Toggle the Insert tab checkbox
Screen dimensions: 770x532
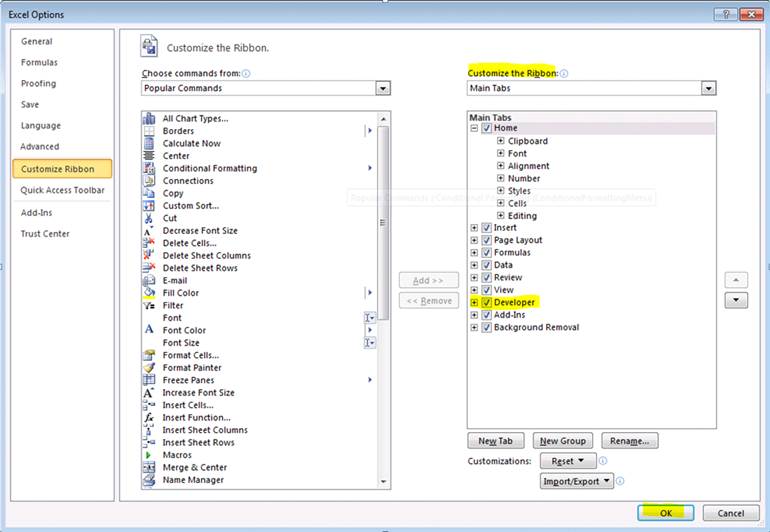487,227
